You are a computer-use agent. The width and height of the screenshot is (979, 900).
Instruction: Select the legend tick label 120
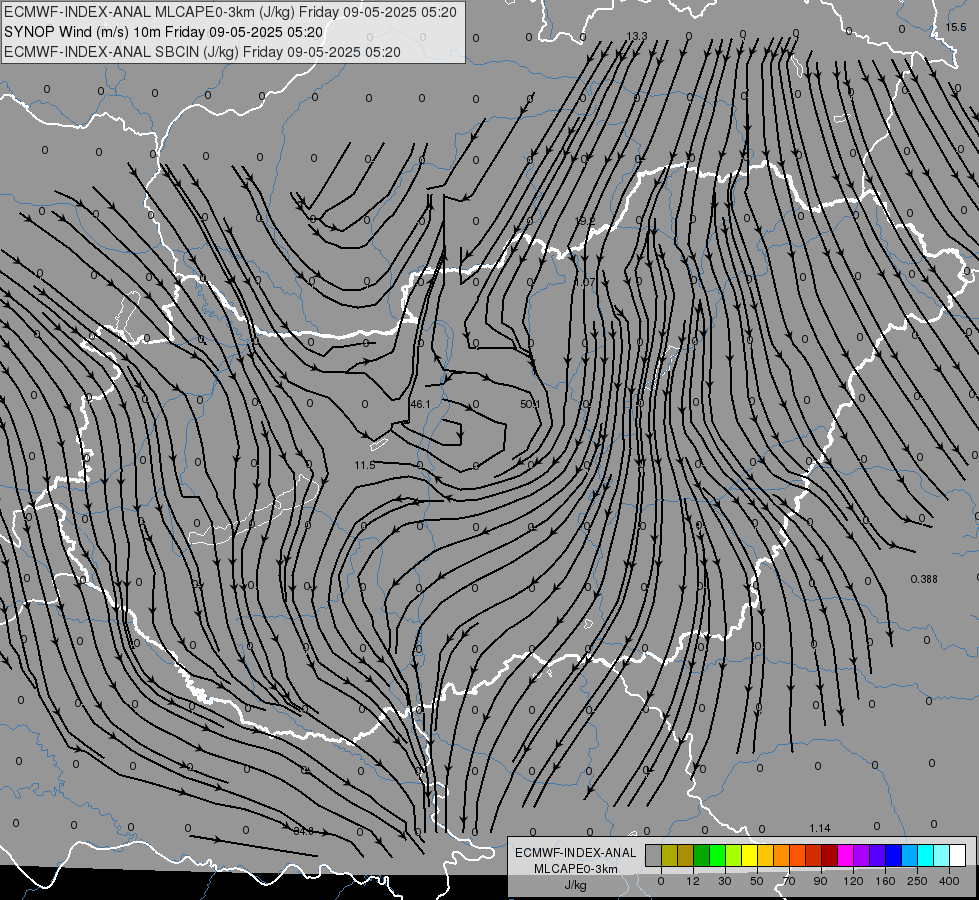[x=854, y=881]
